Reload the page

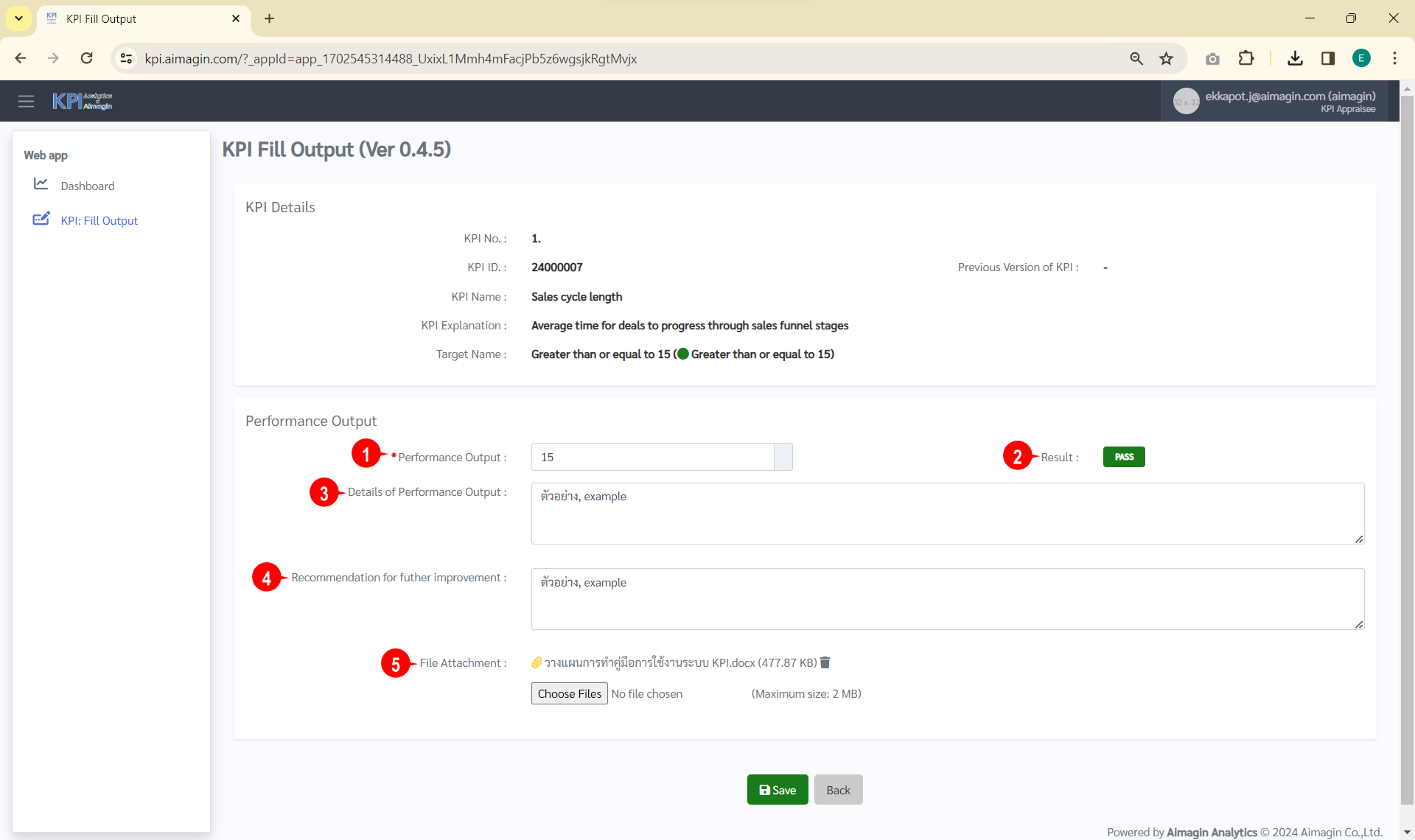[86, 58]
